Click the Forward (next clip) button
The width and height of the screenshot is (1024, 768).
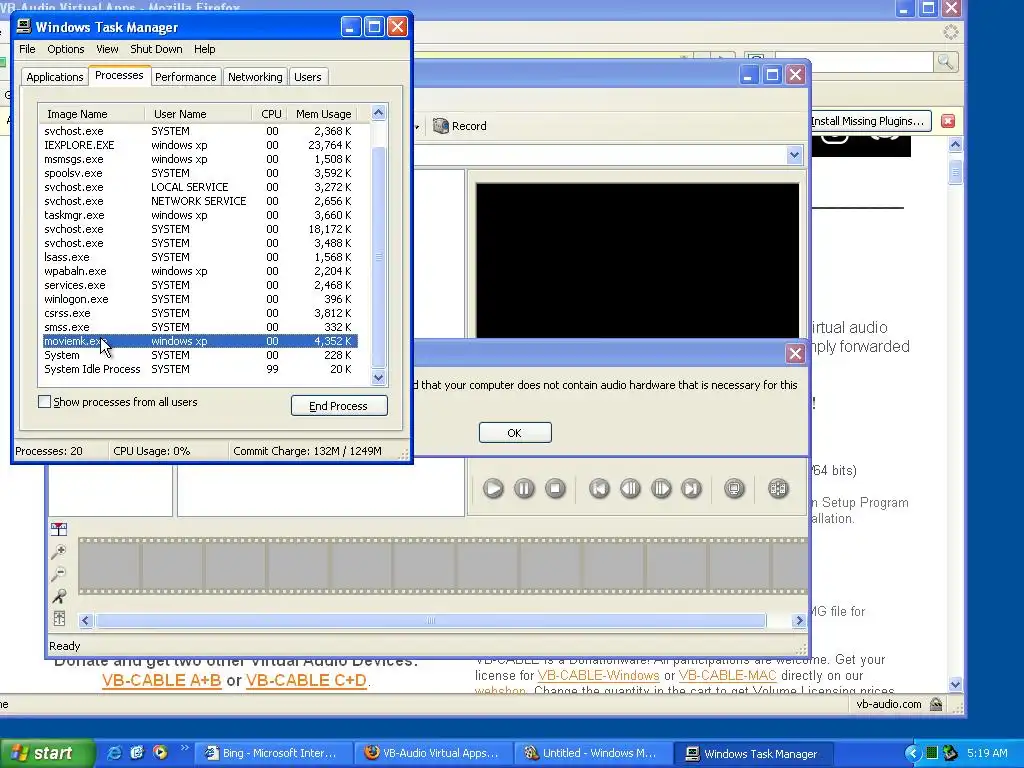(x=692, y=488)
